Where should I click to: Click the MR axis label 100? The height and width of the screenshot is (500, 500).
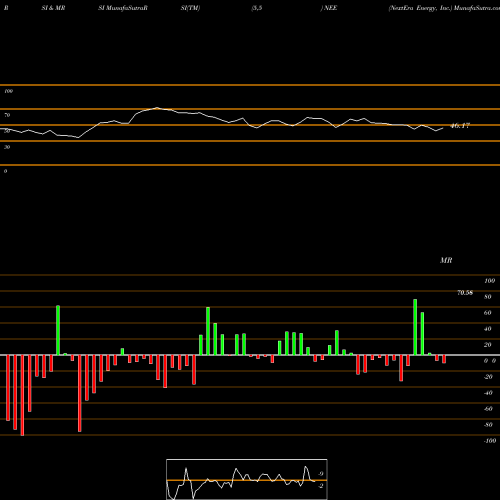(489, 281)
